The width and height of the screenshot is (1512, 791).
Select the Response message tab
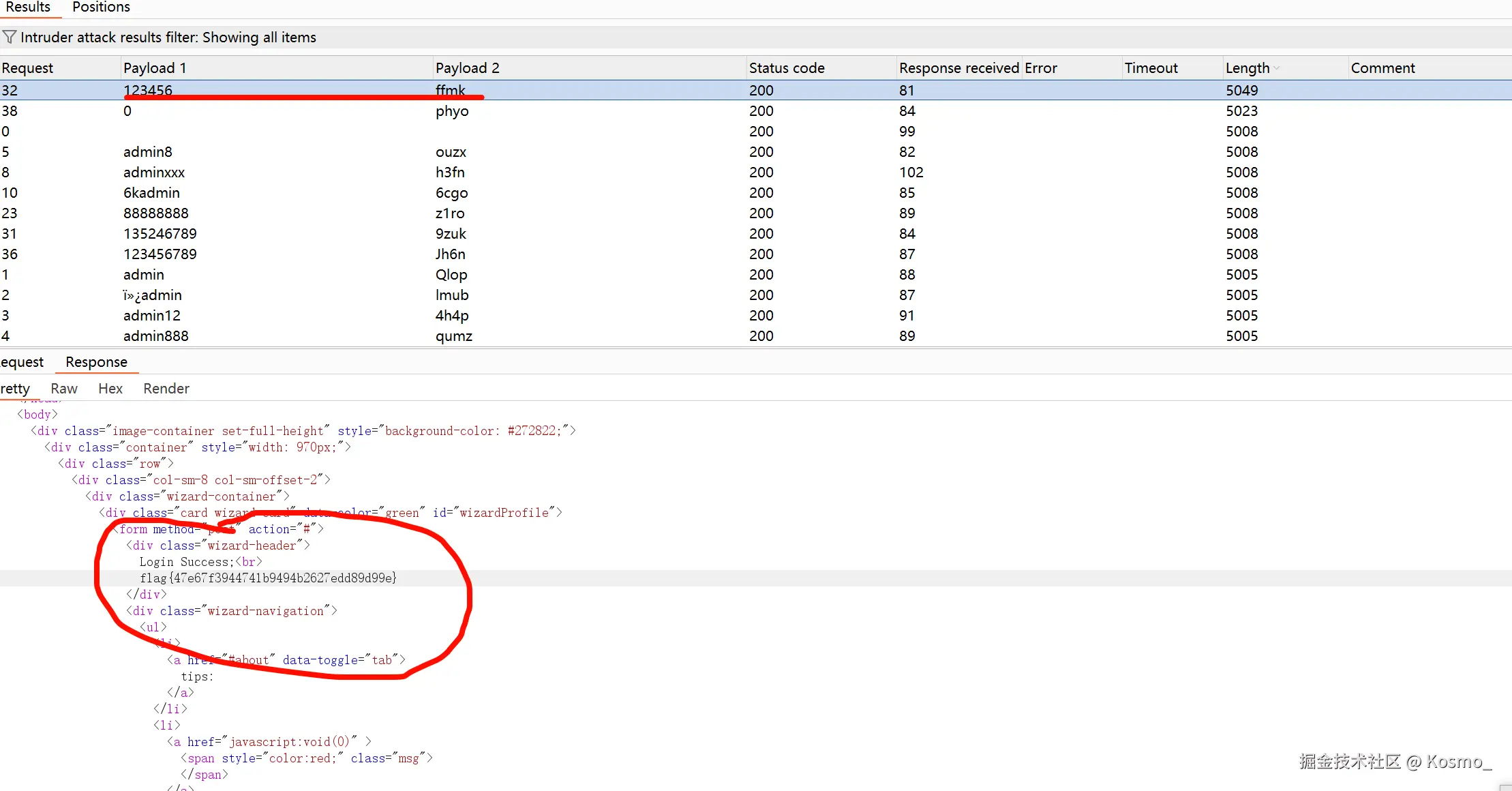coord(96,362)
